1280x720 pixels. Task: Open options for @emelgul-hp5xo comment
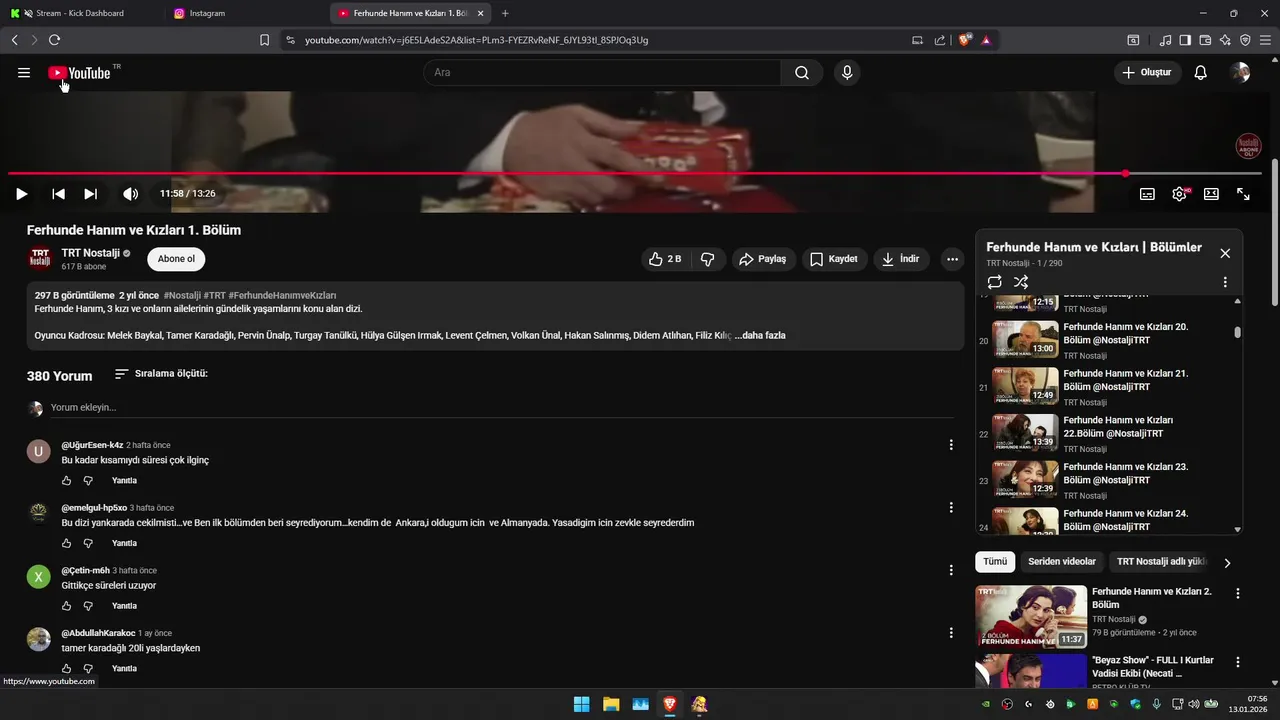[x=951, y=508]
